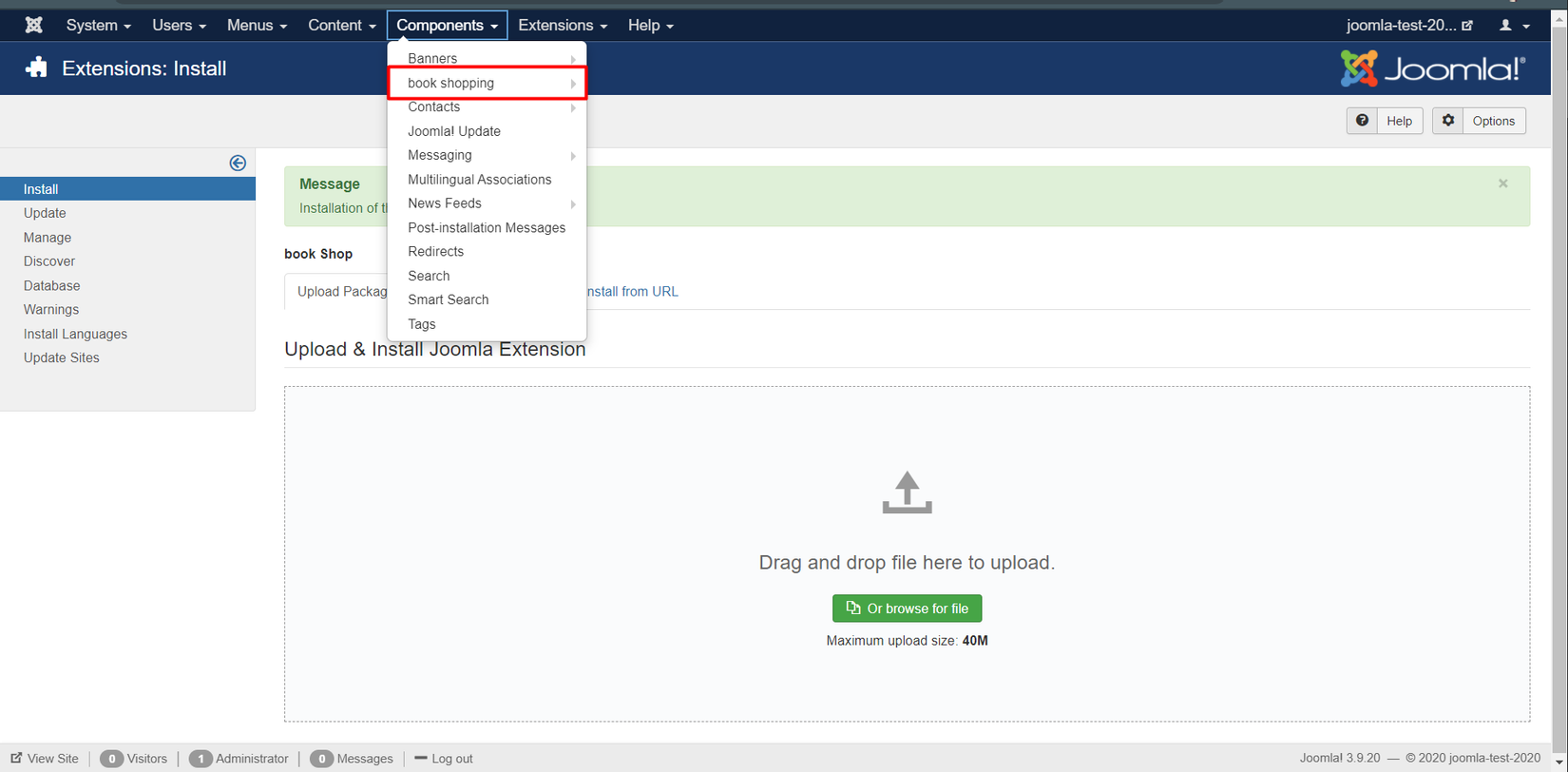Expand the News Feeds submenu
This screenshot has height=772, width=1568.
487,203
